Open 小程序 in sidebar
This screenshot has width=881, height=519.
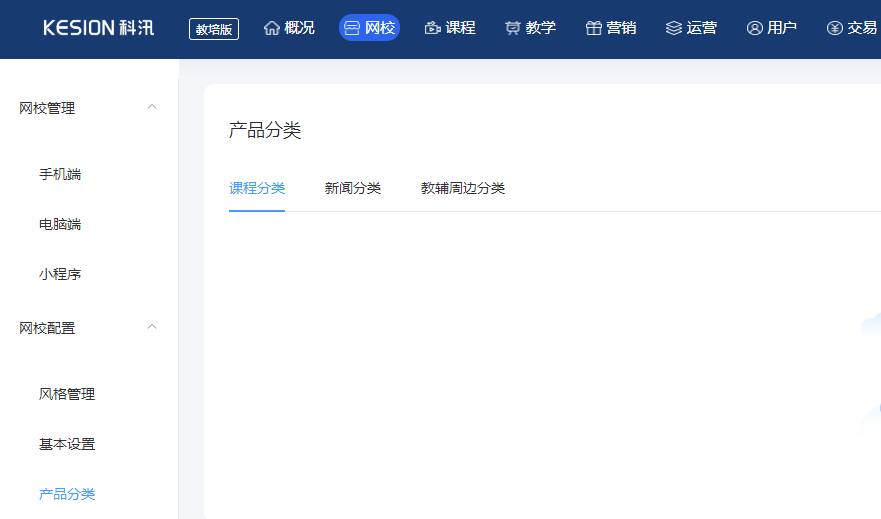pos(60,274)
